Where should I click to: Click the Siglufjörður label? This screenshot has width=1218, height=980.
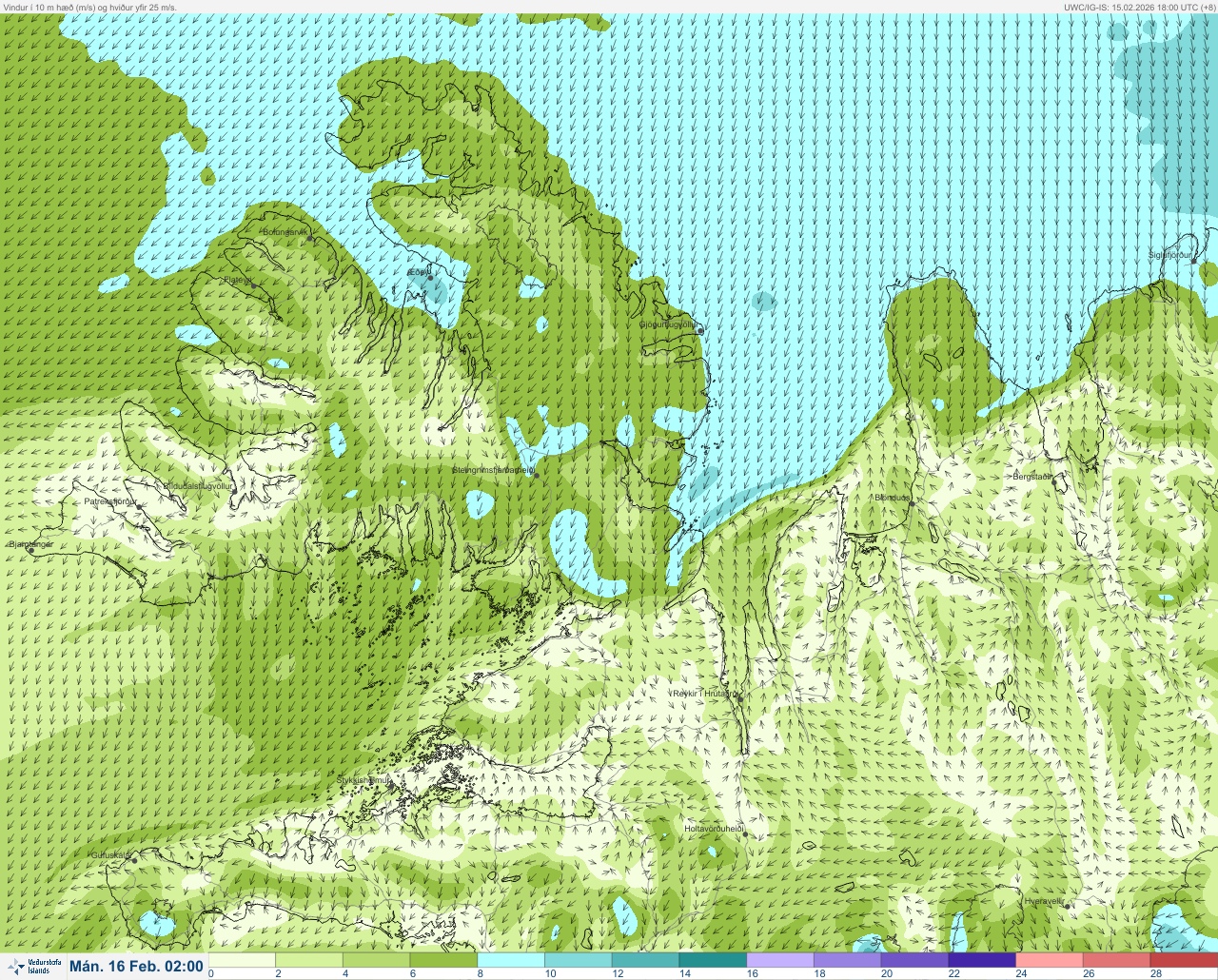[x=1169, y=255]
